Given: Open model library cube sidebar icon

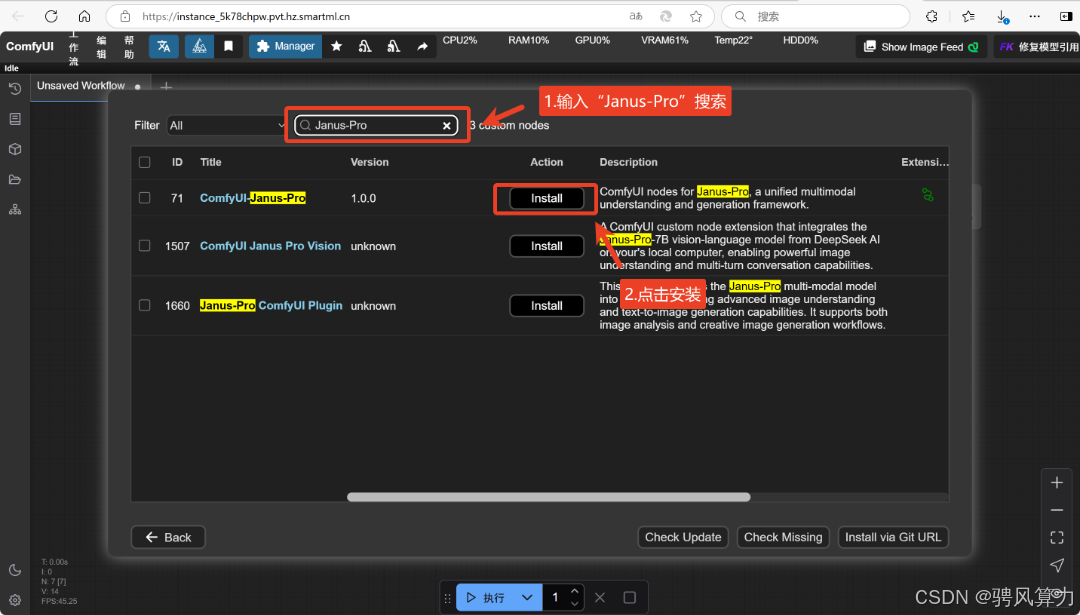Looking at the screenshot, I should (x=14, y=149).
